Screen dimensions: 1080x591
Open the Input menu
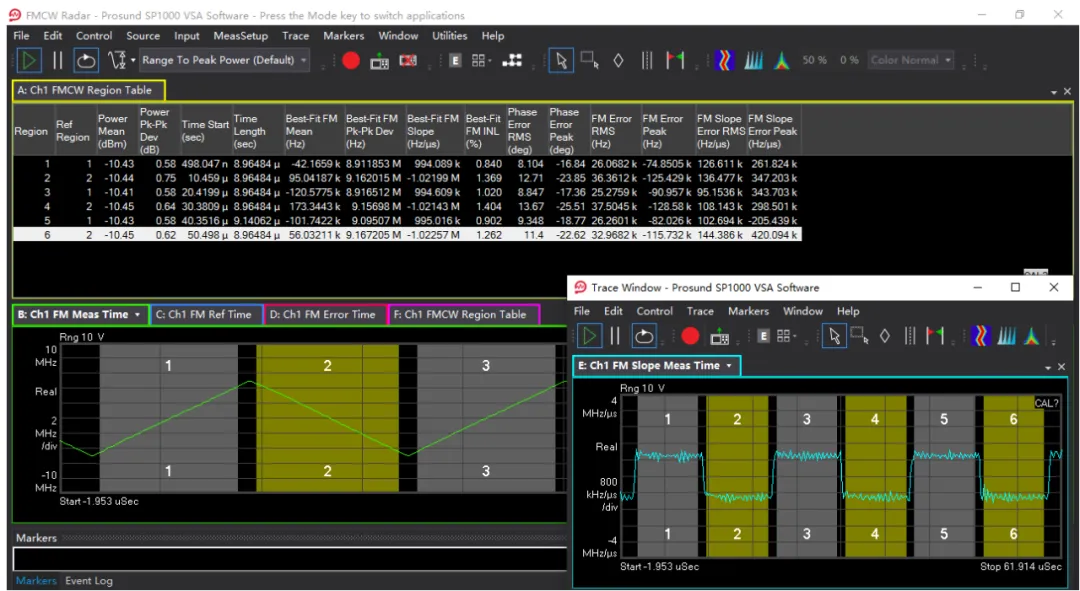[187, 36]
